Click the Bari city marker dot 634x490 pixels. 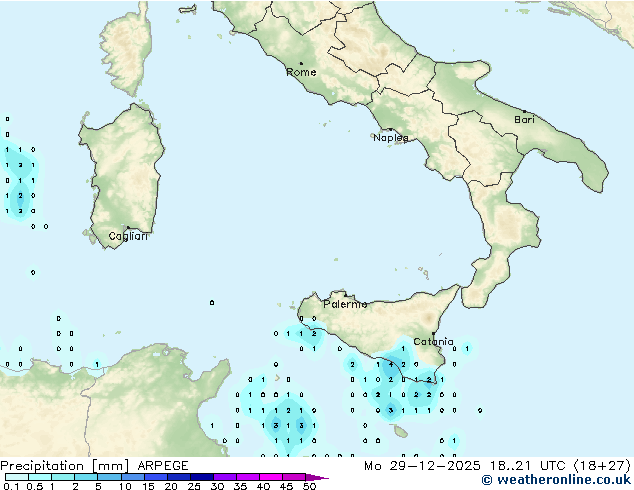[x=524, y=111]
